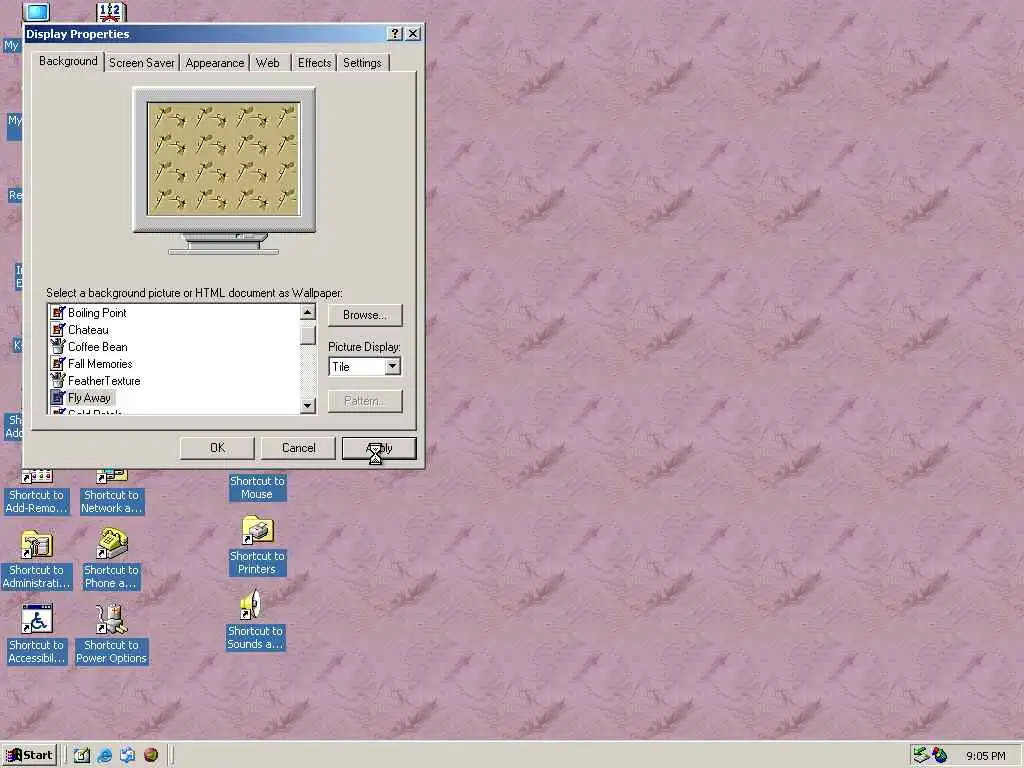The image size is (1024, 768).
Task: Click the Show Desktop quick launch icon
Action: [82, 756]
